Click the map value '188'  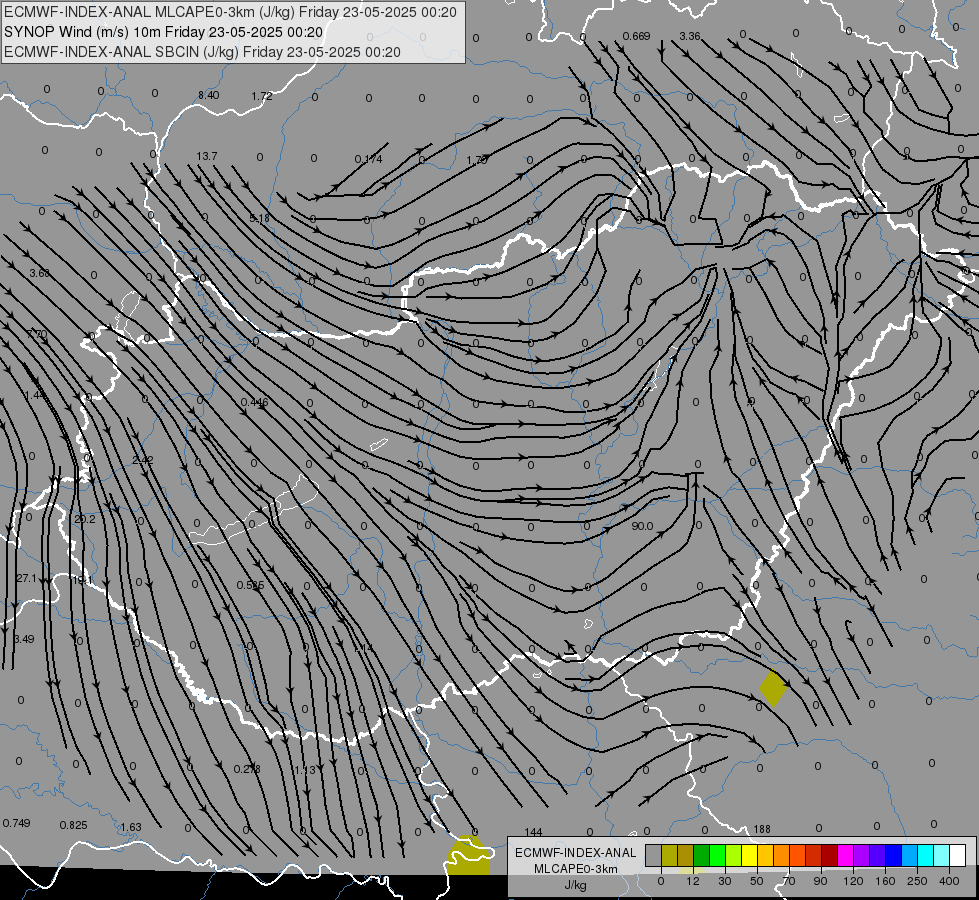762,829
